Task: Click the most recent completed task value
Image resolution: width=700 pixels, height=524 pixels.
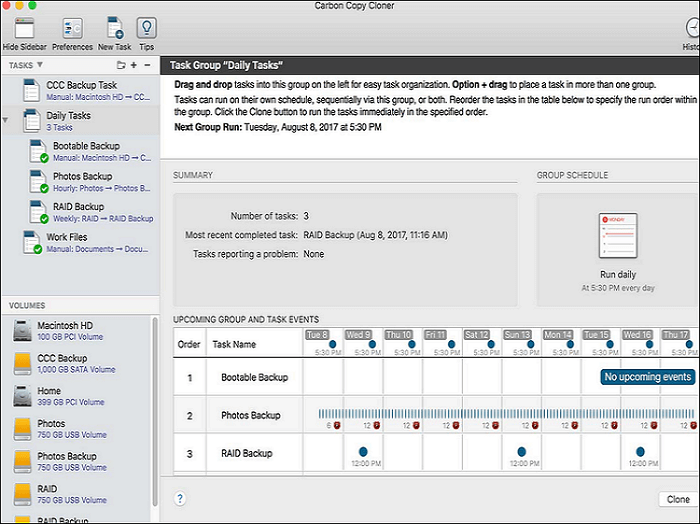Action: [375, 235]
